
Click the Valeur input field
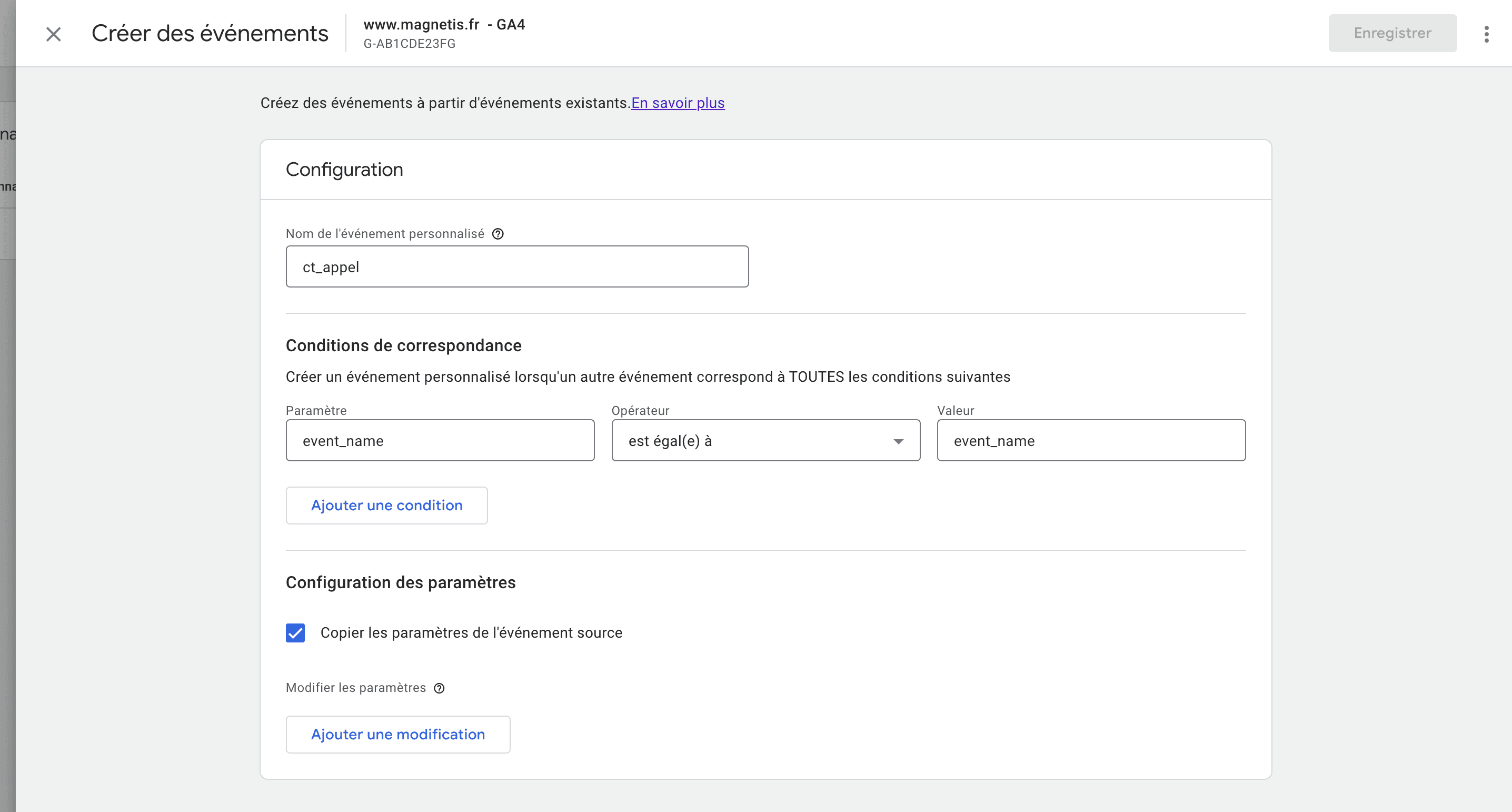click(1091, 440)
